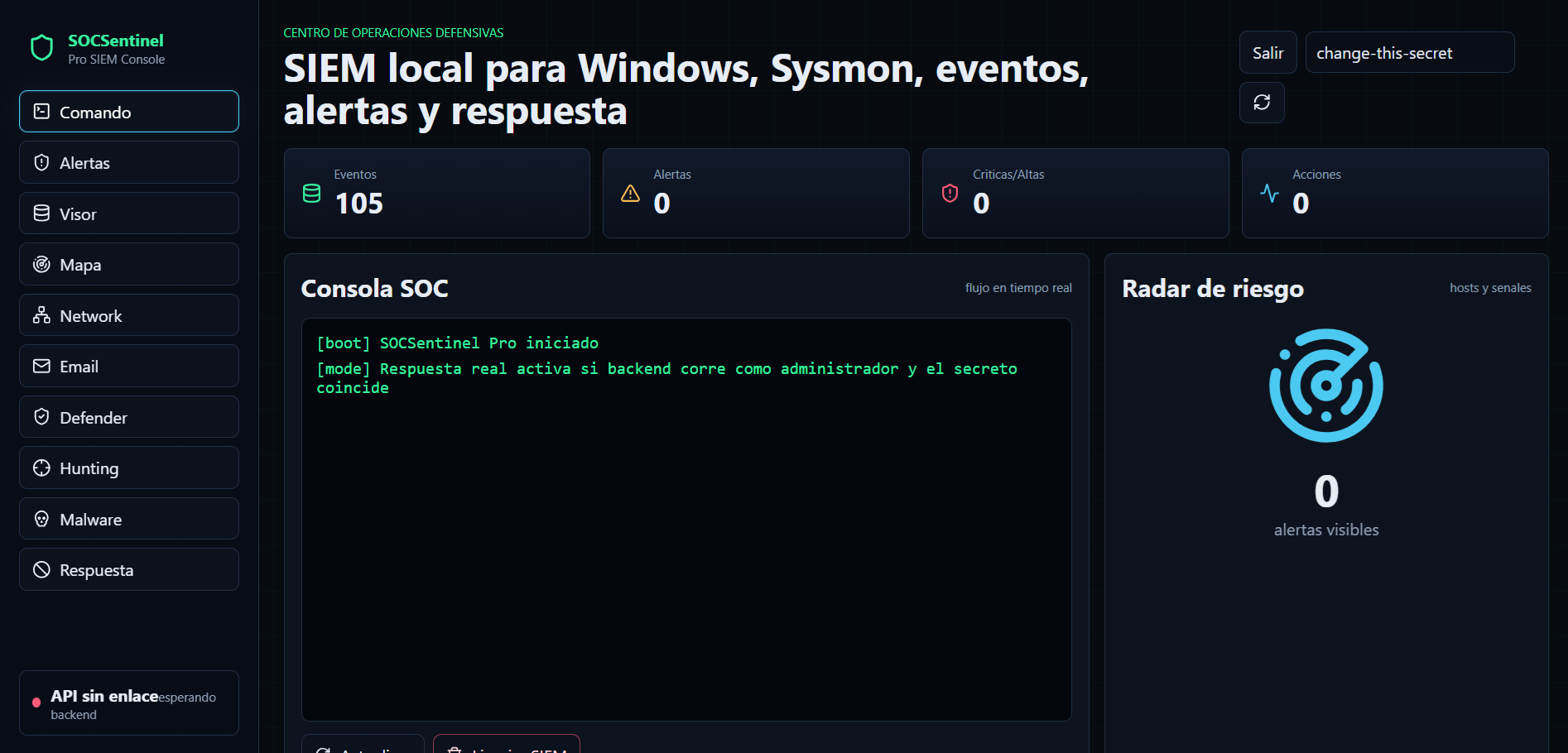Click the Eventos count 105
Viewport: 1568px width, 753px height.
pyautogui.click(x=359, y=204)
